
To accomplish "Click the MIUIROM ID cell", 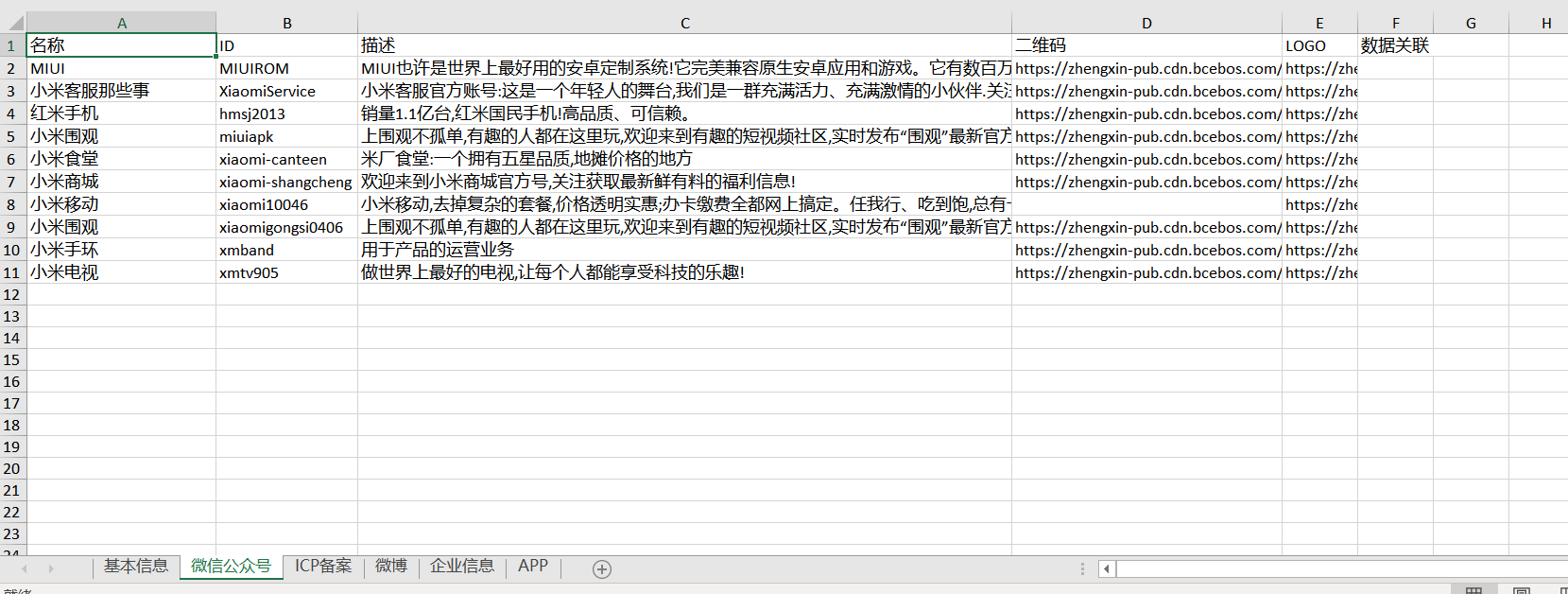I will [x=287, y=68].
